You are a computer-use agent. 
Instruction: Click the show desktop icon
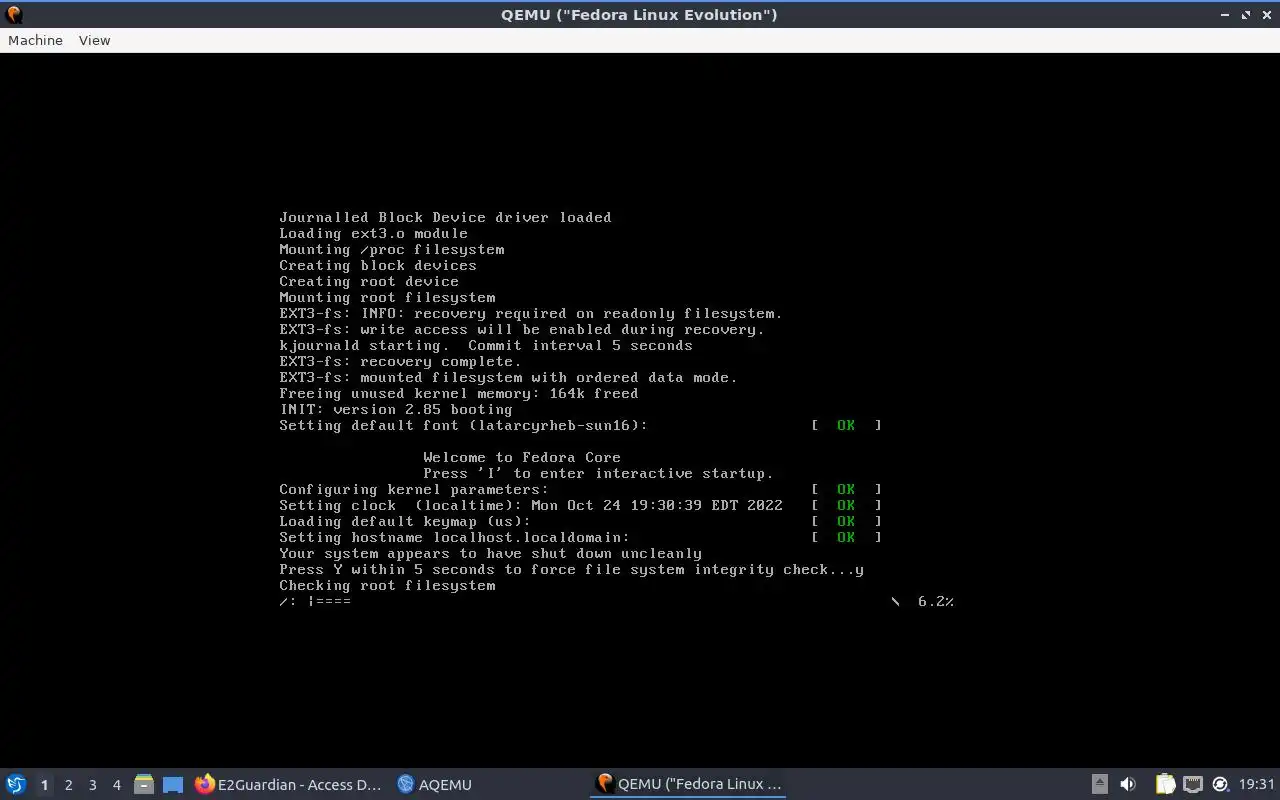pyautogui.click(x=173, y=784)
